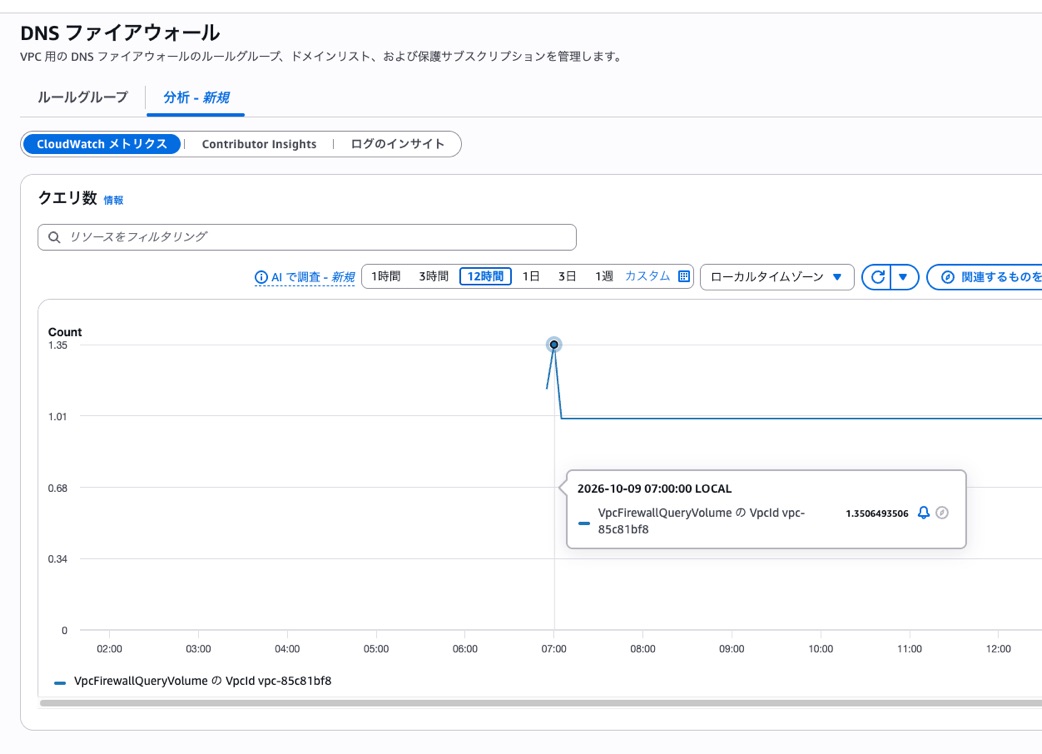This screenshot has width=1042, height=754.
Task: Select the 3日 time range
Action: click(567, 276)
